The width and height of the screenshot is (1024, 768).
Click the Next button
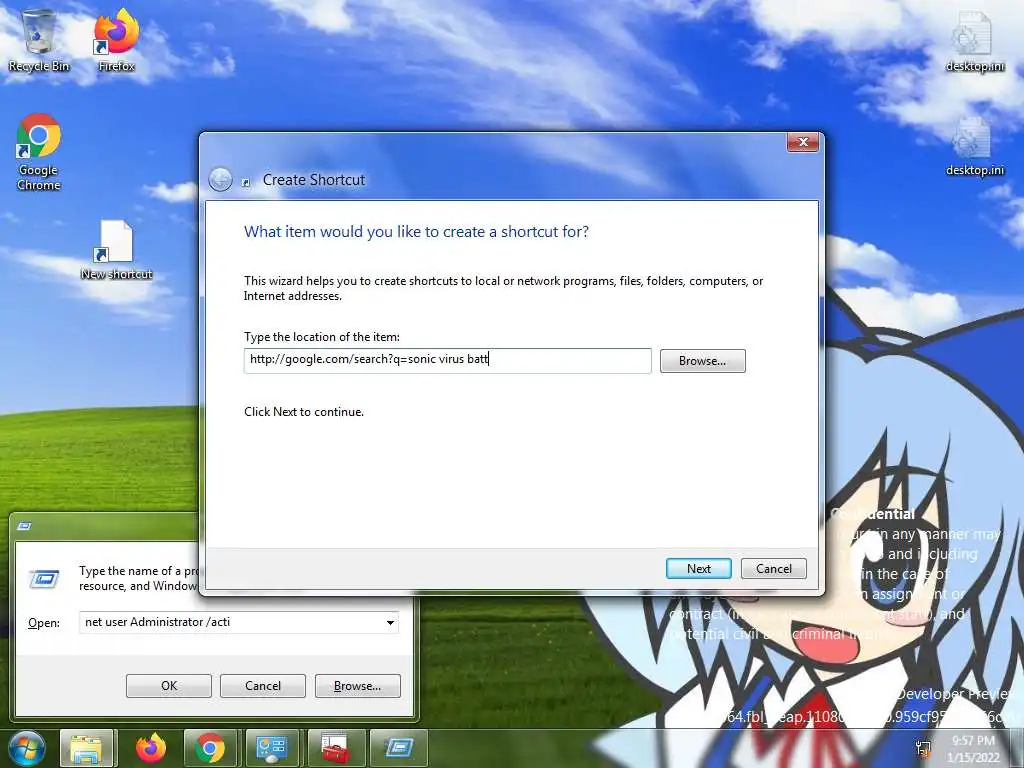pos(698,568)
